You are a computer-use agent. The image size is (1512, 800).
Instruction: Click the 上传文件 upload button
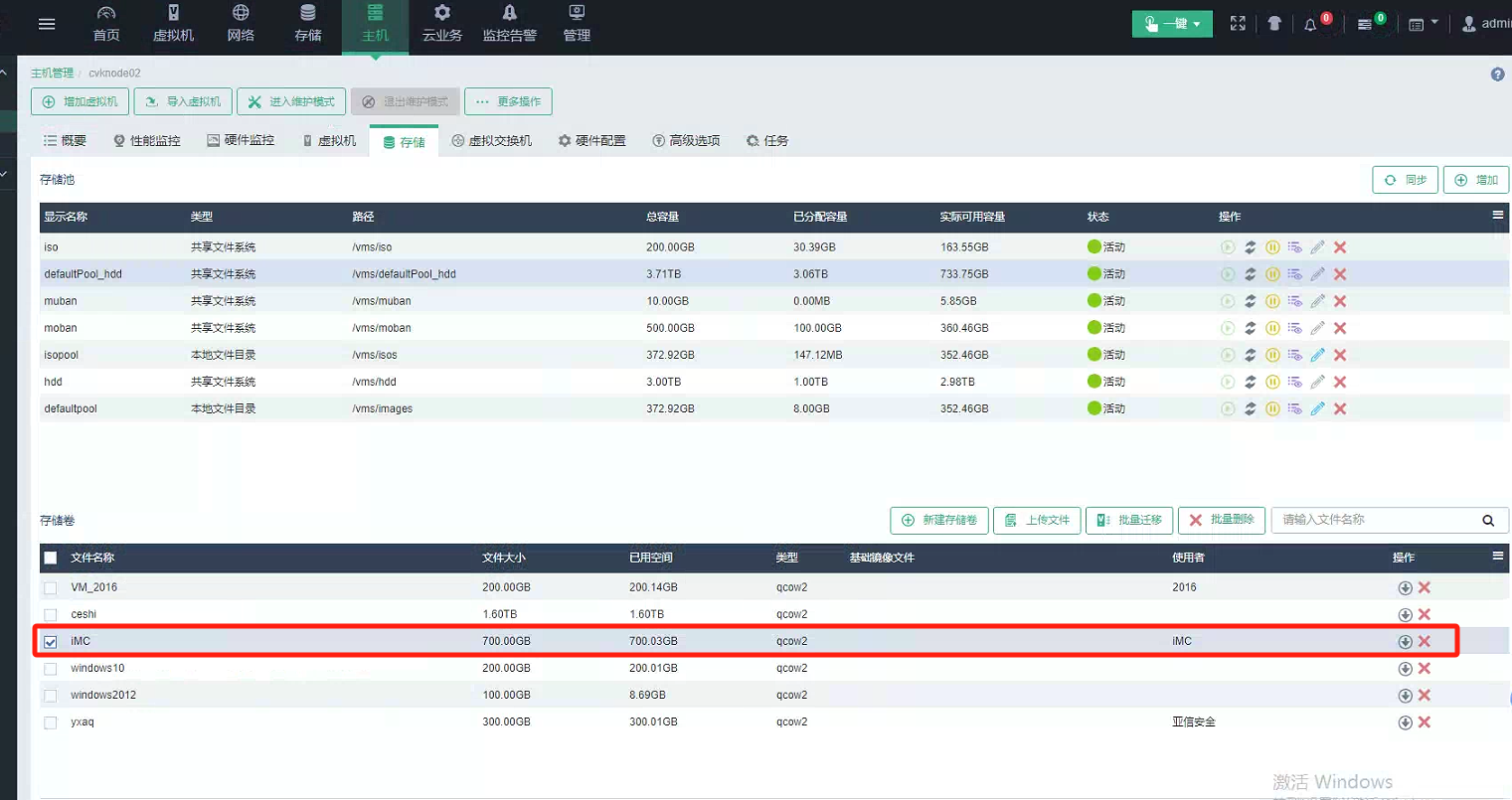pos(1037,520)
